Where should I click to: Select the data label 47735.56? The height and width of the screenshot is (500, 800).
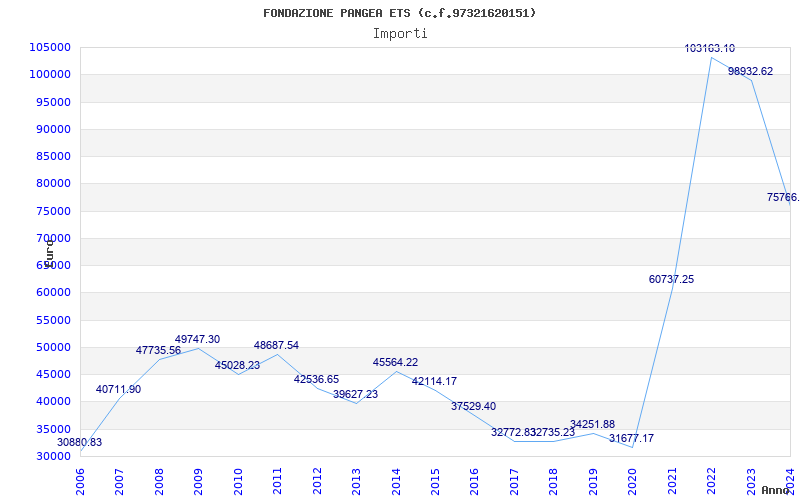click(158, 351)
